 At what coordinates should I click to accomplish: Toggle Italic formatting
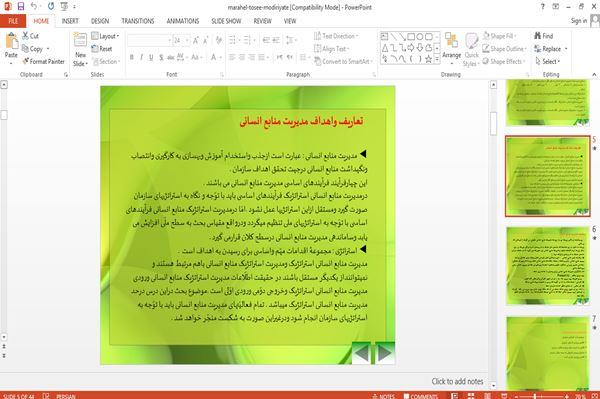click(141, 57)
